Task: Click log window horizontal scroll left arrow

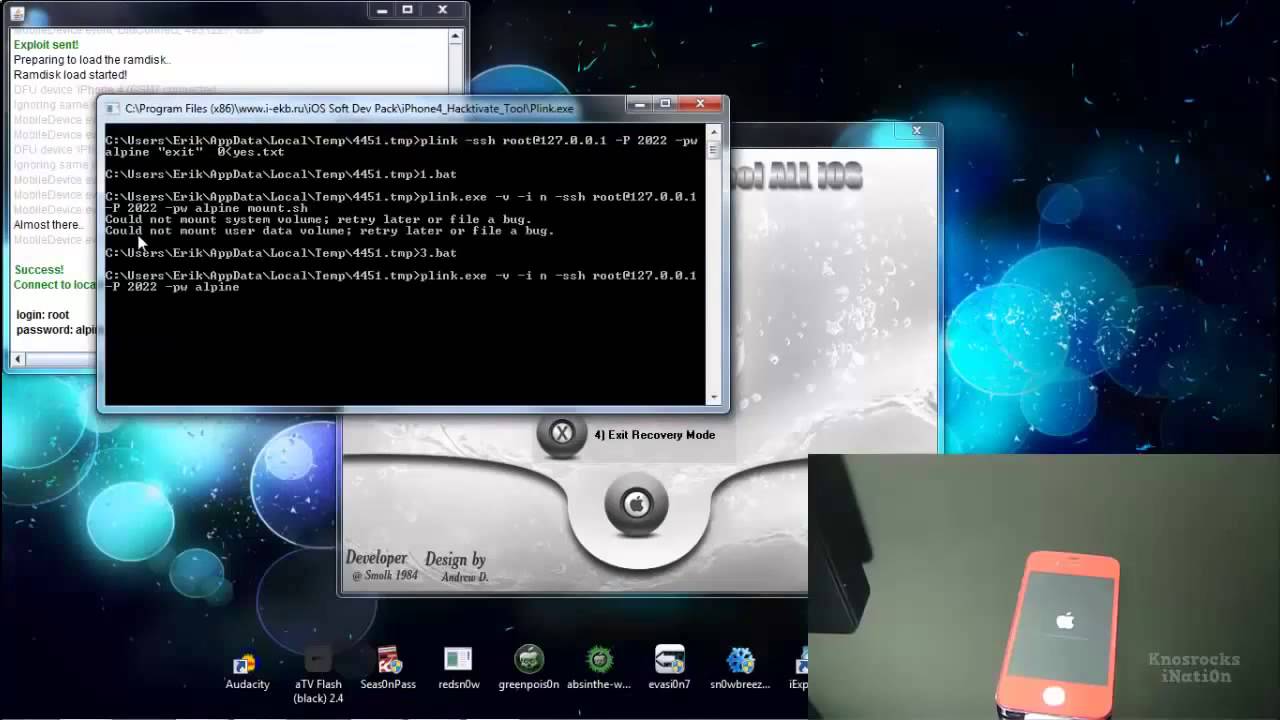Action: pyautogui.click(x=18, y=358)
